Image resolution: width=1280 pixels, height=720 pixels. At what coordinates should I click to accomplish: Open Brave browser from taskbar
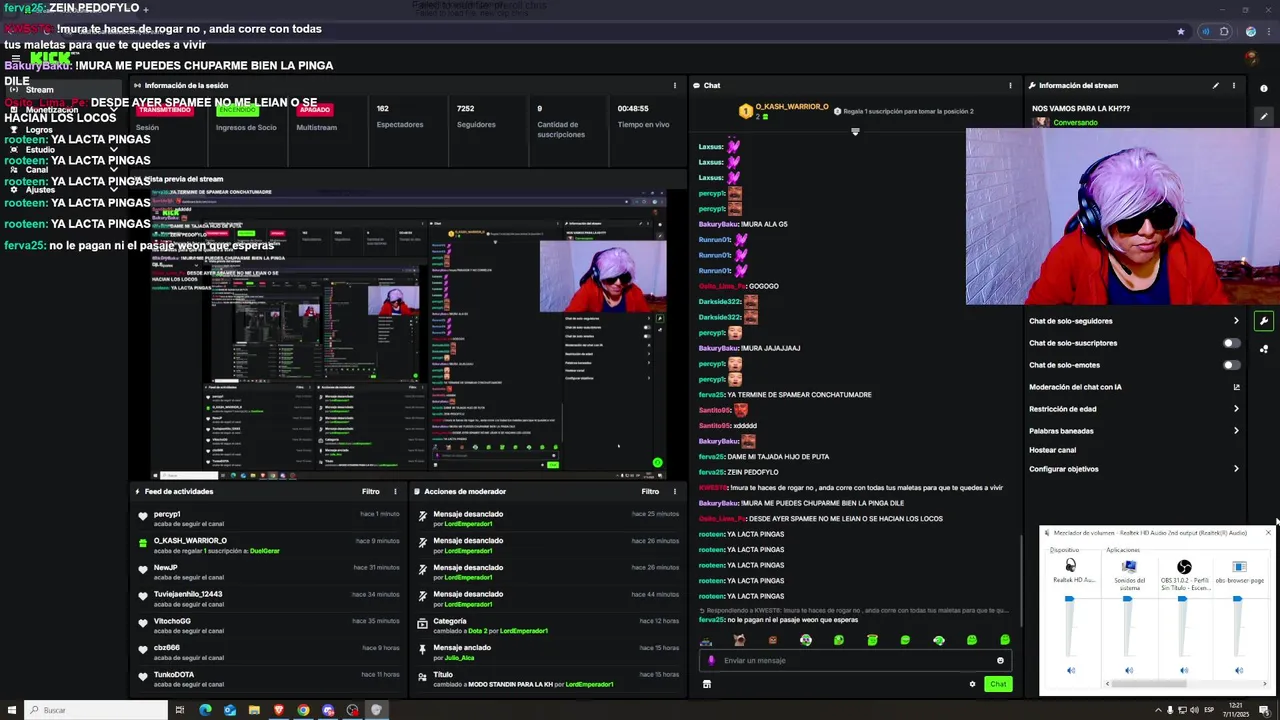[x=279, y=710]
